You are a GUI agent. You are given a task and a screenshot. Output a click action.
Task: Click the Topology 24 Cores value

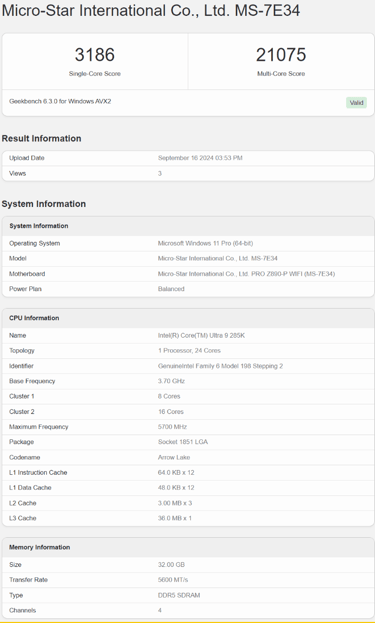(189, 350)
